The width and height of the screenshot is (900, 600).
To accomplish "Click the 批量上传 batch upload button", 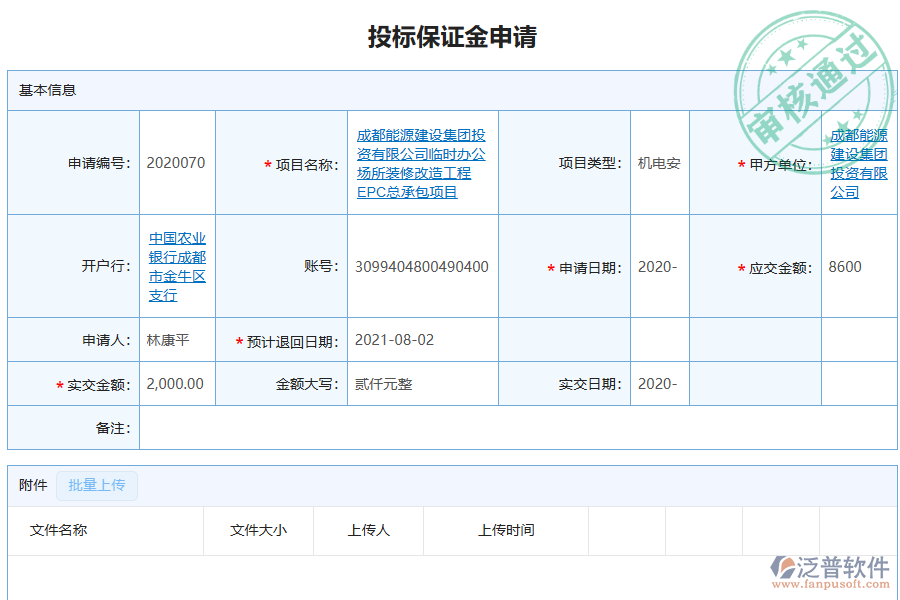I will (97, 486).
